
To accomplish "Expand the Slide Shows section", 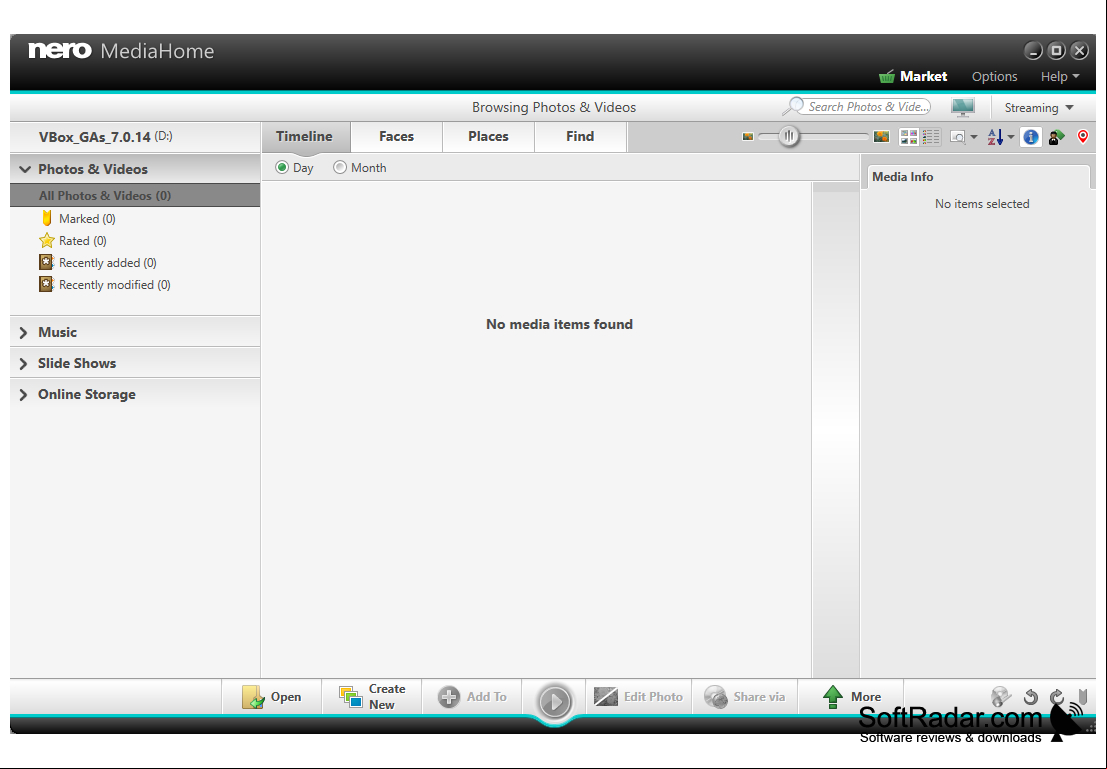I will click(x=23, y=364).
